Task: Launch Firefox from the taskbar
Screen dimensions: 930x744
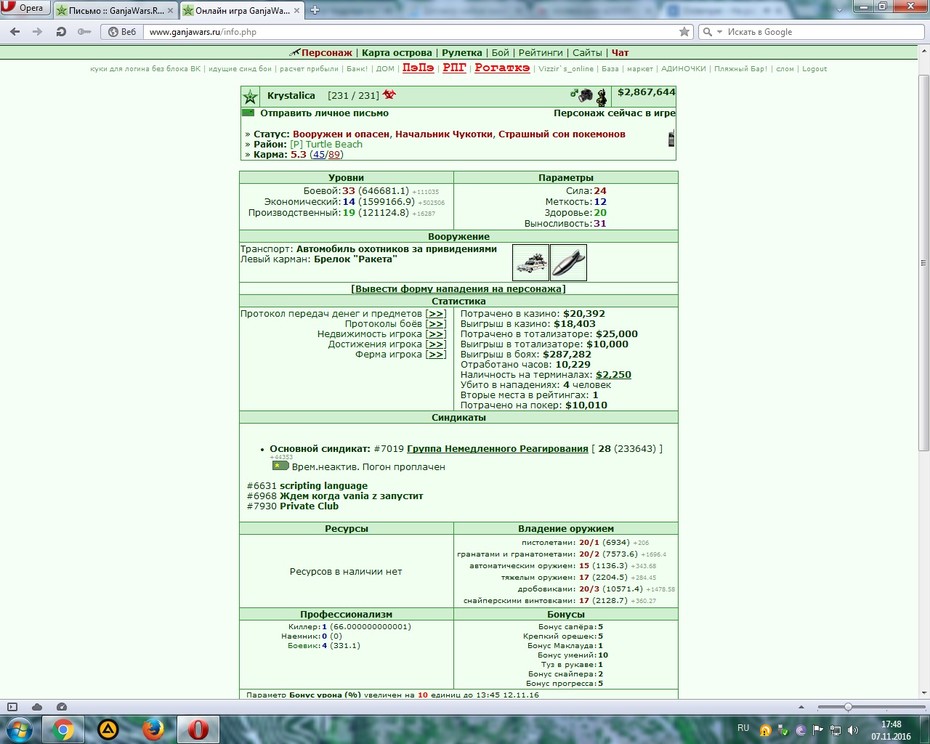Action: click(153, 729)
